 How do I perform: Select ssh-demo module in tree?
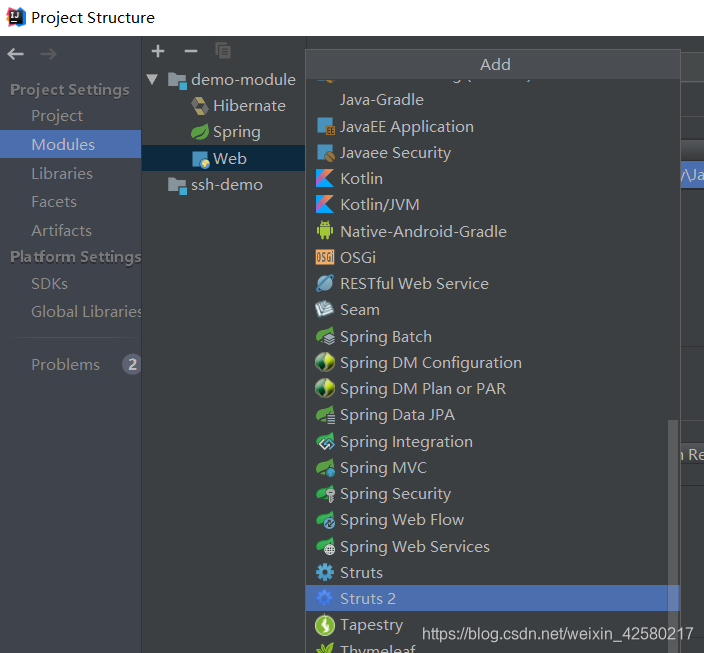227,185
